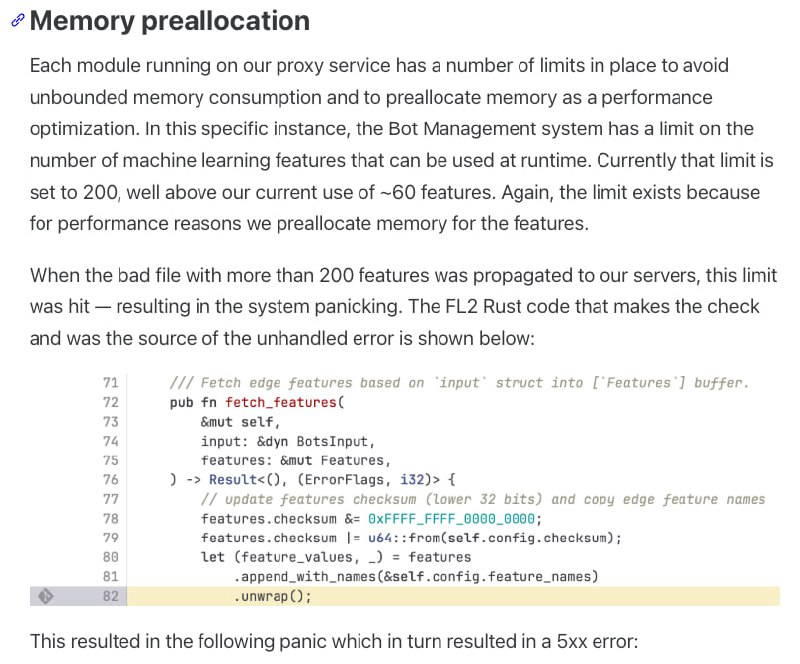Click the git icon on line 82
This screenshot has width=800, height=664.
coord(45,596)
